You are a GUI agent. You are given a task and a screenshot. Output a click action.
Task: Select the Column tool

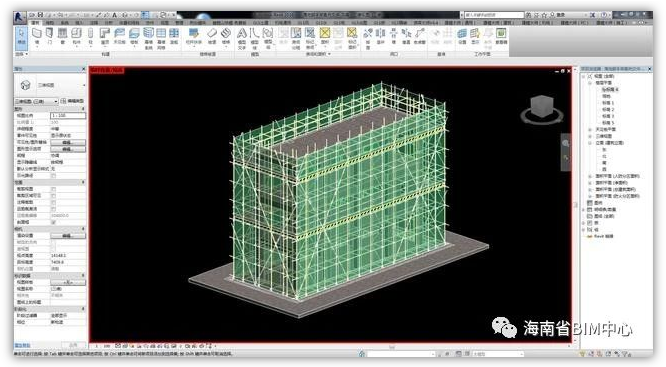(90, 37)
